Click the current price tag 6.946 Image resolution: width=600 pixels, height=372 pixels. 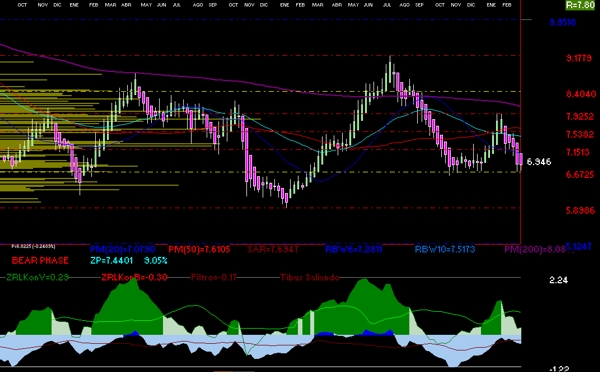click(x=539, y=162)
